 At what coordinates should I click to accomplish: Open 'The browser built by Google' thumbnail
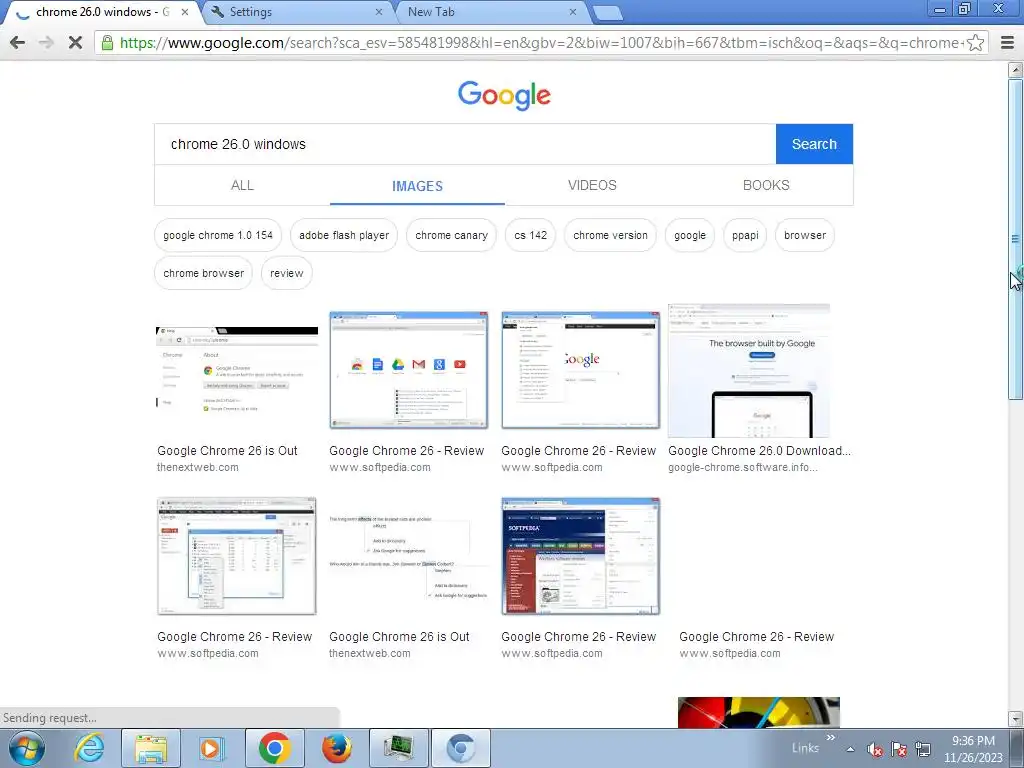[x=749, y=370]
